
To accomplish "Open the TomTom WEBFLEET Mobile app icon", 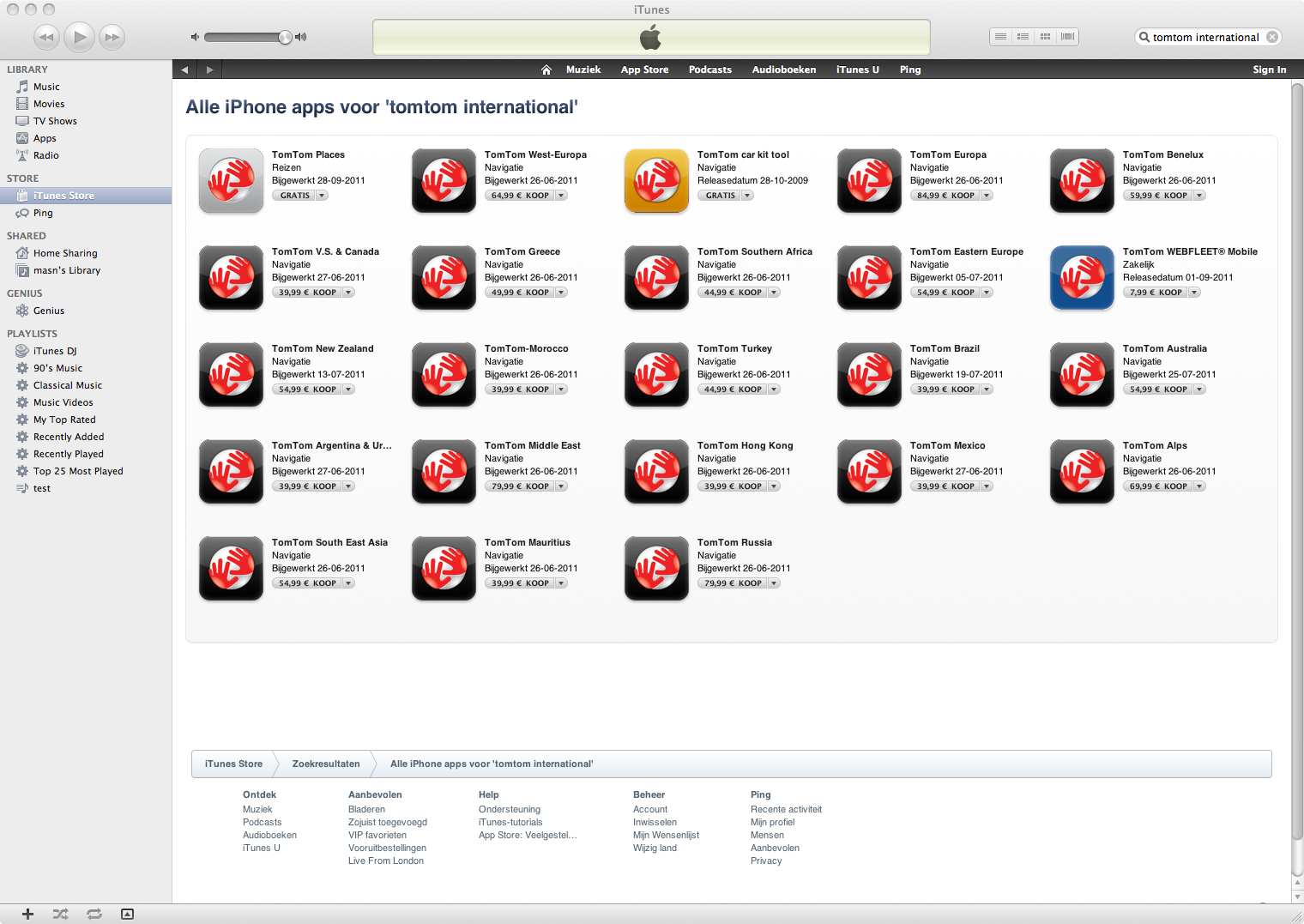I will coord(1082,278).
